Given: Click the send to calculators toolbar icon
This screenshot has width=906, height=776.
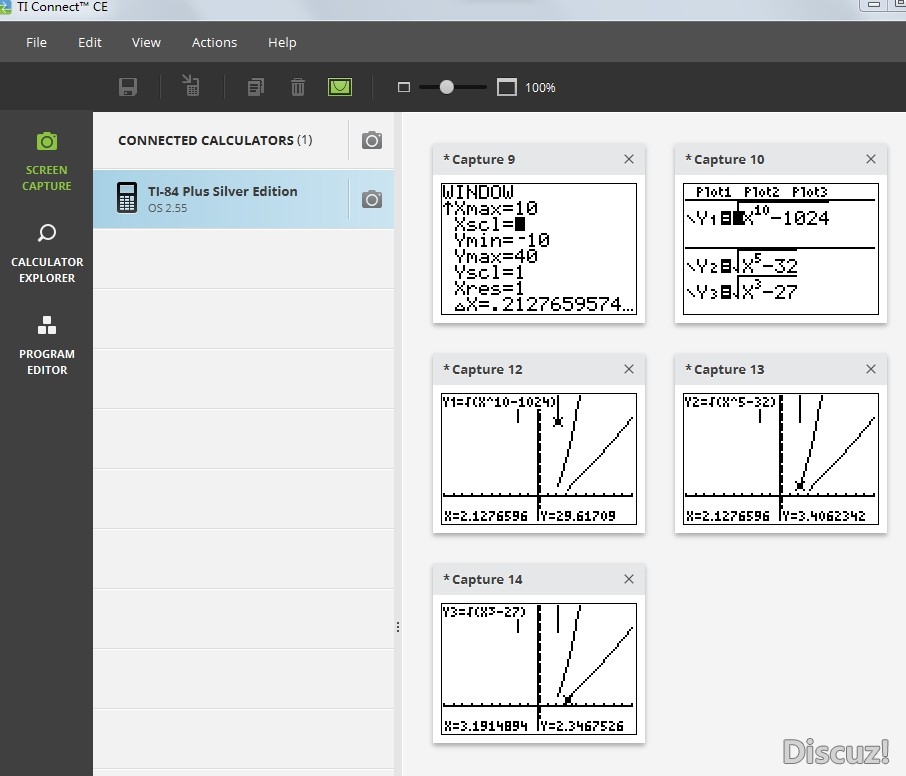Looking at the screenshot, I should (x=191, y=86).
